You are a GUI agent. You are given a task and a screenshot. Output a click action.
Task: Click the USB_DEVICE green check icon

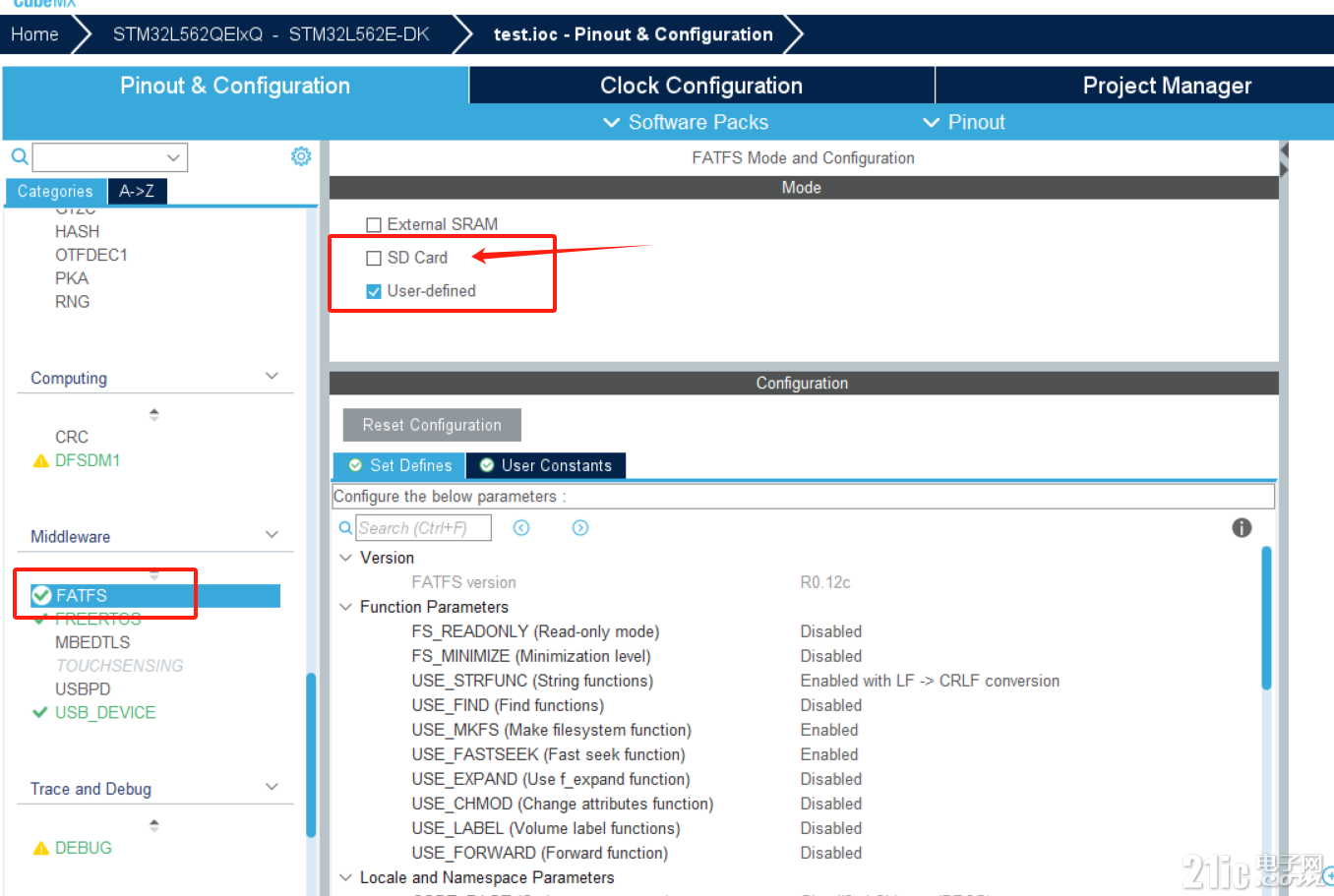point(40,713)
